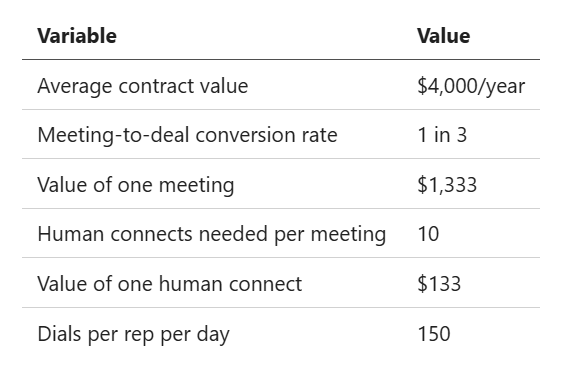Select Value of one human connect
Viewport: 567px width, 371px height.
tap(170, 283)
